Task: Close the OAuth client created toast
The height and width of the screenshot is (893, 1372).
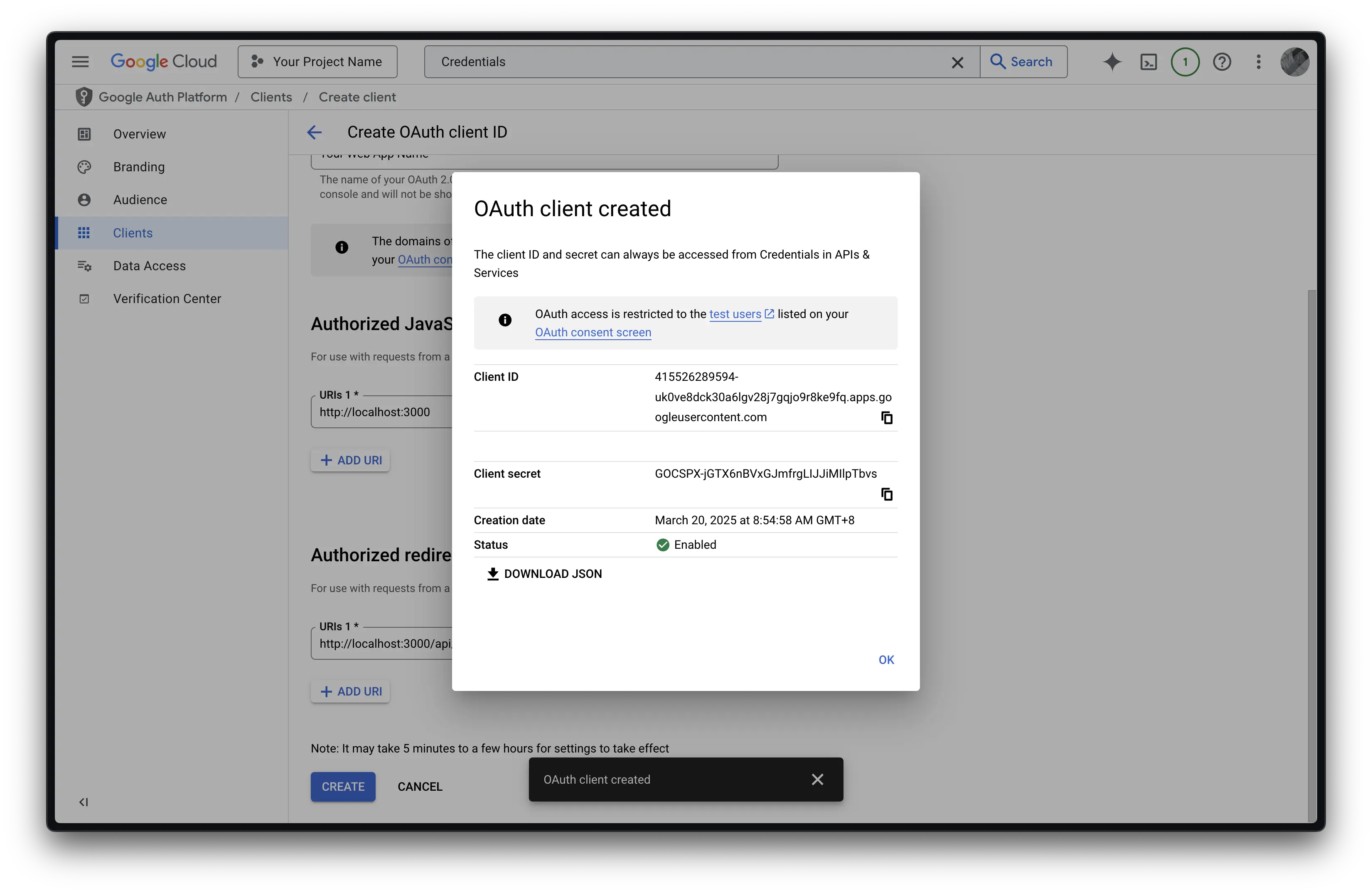Action: point(817,780)
